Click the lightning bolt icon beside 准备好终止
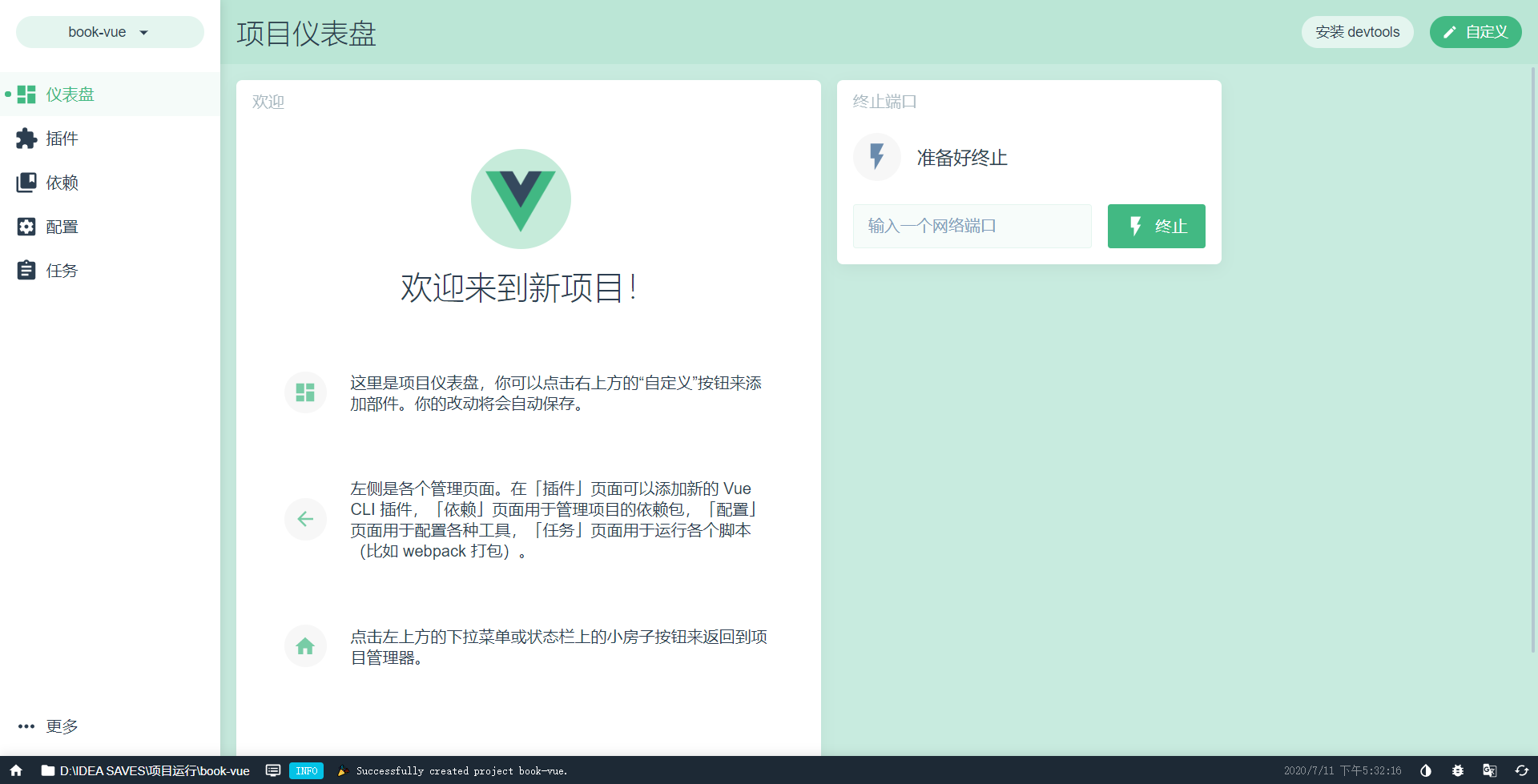Viewport: 1538px width, 784px height. pyautogui.click(x=877, y=157)
